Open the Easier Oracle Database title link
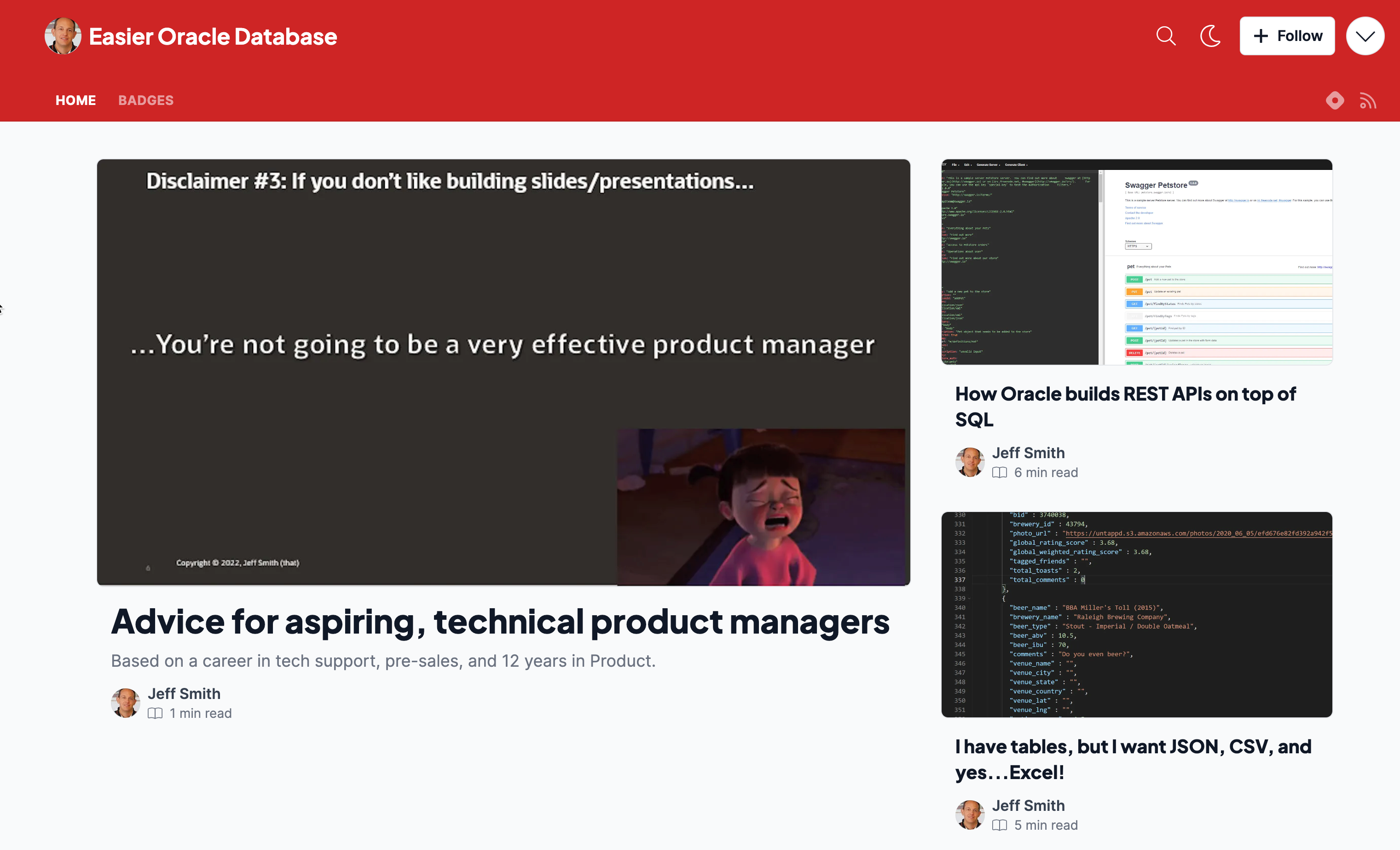This screenshot has width=1400, height=850. tap(213, 36)
